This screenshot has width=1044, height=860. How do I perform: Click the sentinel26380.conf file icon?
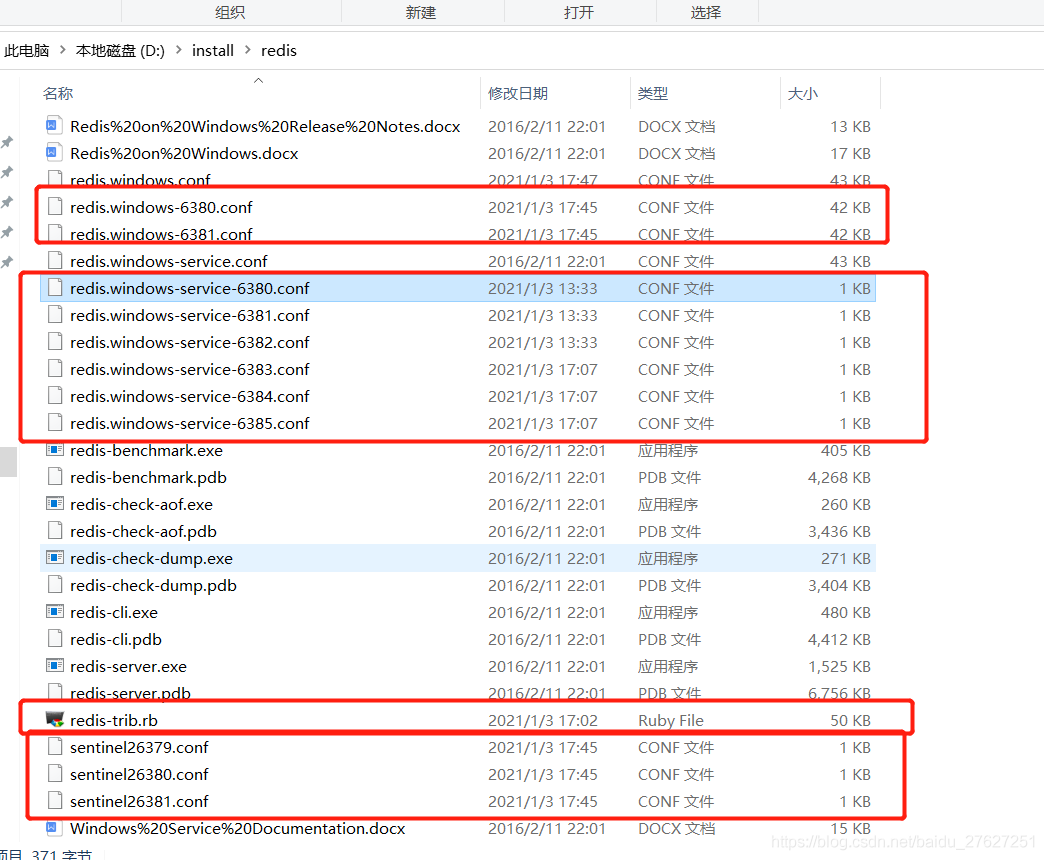point(55,773)
